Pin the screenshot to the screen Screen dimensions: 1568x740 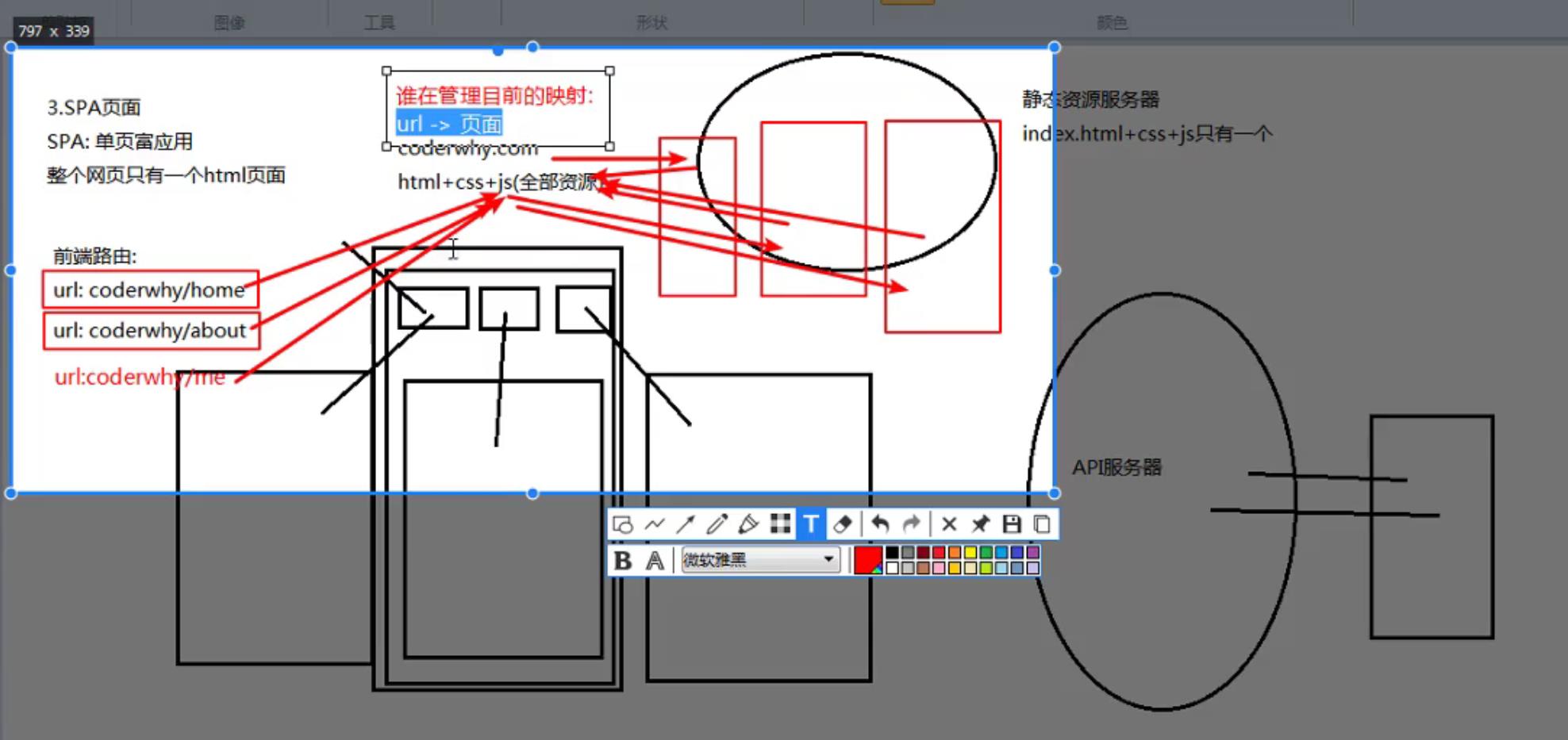(x=981, y=524)
